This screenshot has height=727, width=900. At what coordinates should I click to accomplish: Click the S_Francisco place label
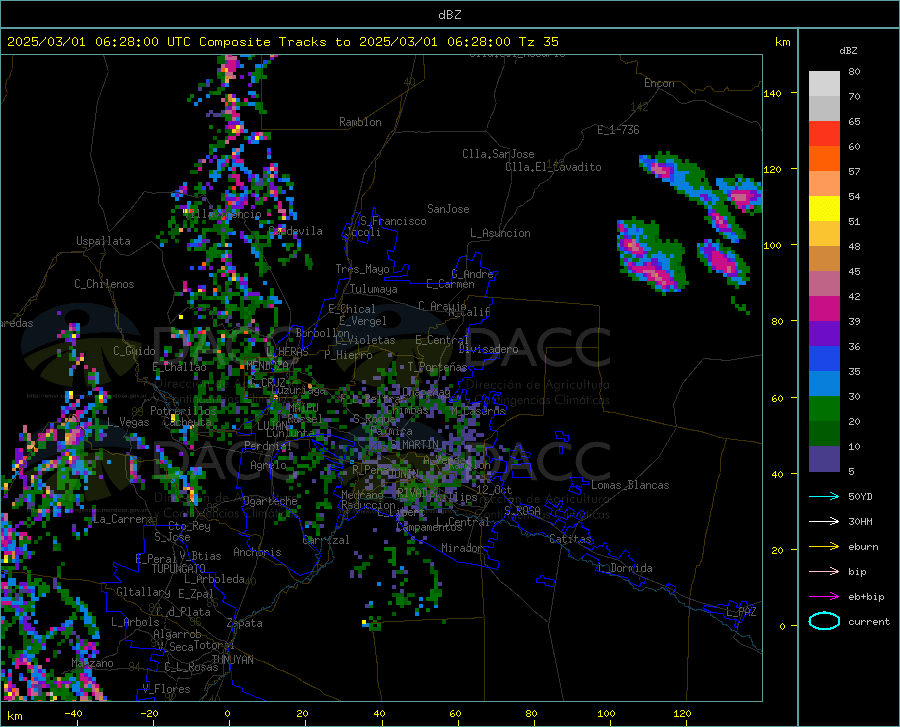pos(393,221)
